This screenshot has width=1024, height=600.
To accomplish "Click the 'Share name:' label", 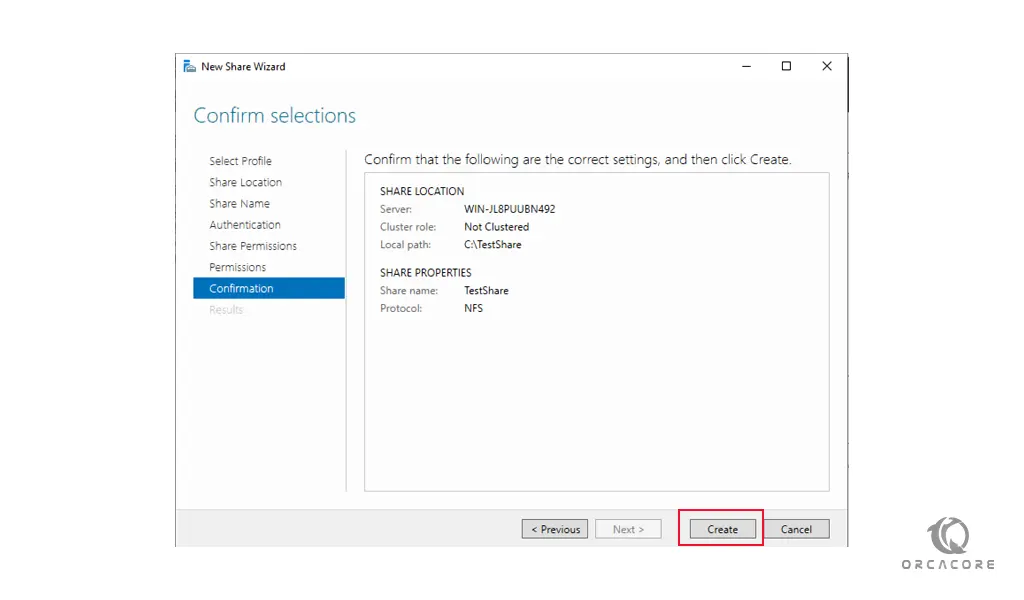I will tap(409, 291).
